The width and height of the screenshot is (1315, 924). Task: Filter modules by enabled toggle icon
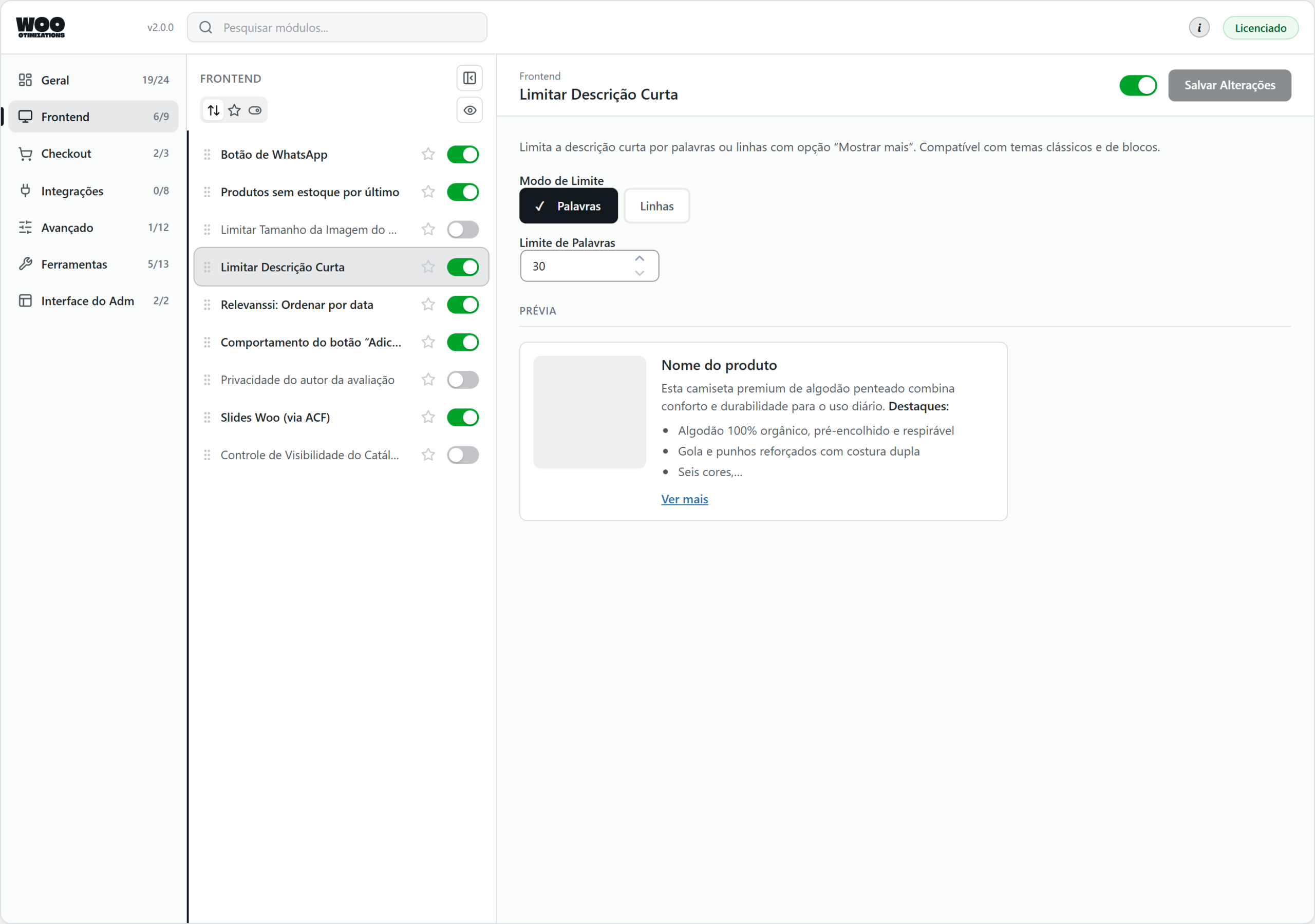255,110
